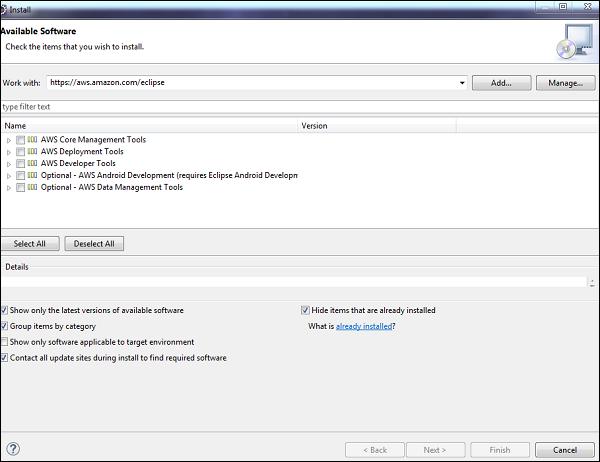Uncheck Hide items that are already installed
Viewport: 600px width, 462px height.
point(305,310)
